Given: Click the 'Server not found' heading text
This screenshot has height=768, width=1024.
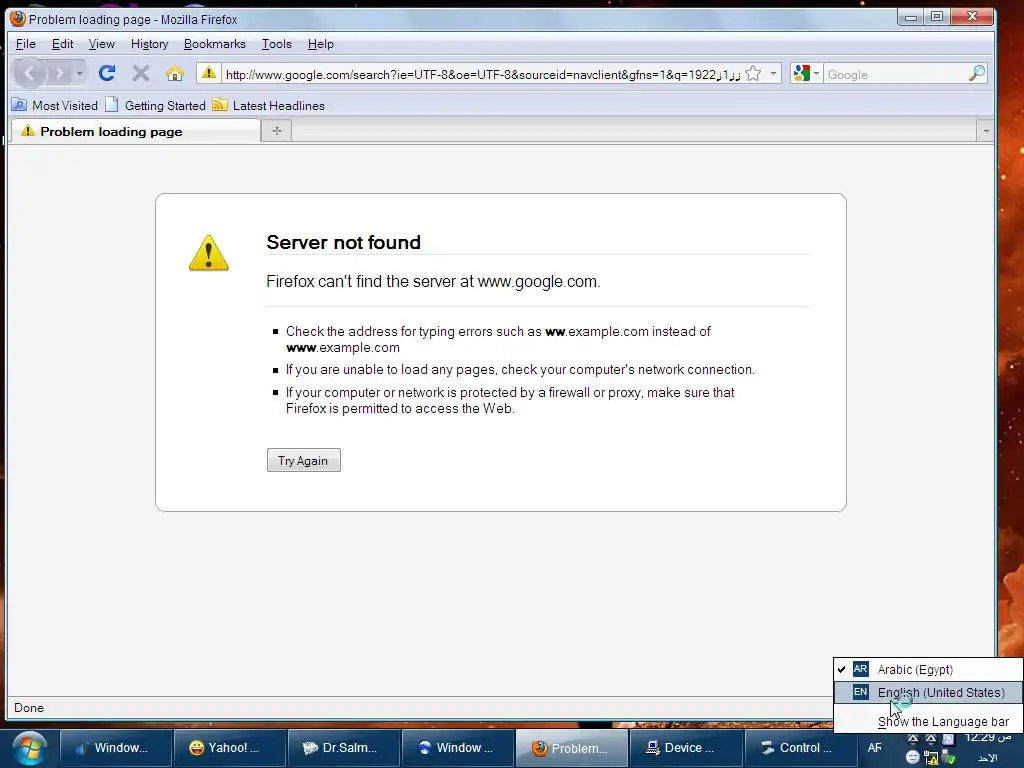Looking at the screenshot, I should tap(344, 242).
